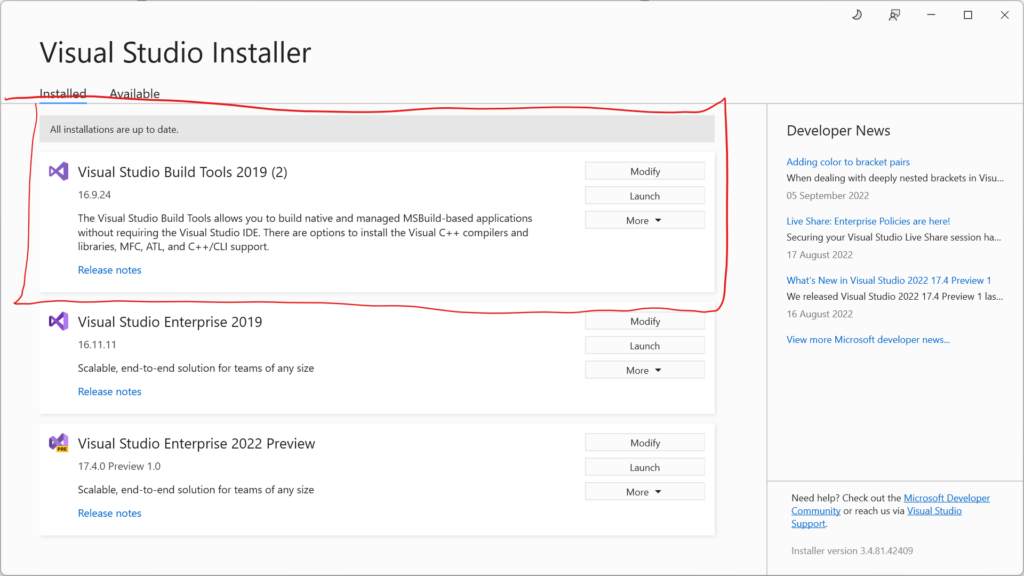
Task: Open the send feedback icon in the title bar
Action: point(894,15)
